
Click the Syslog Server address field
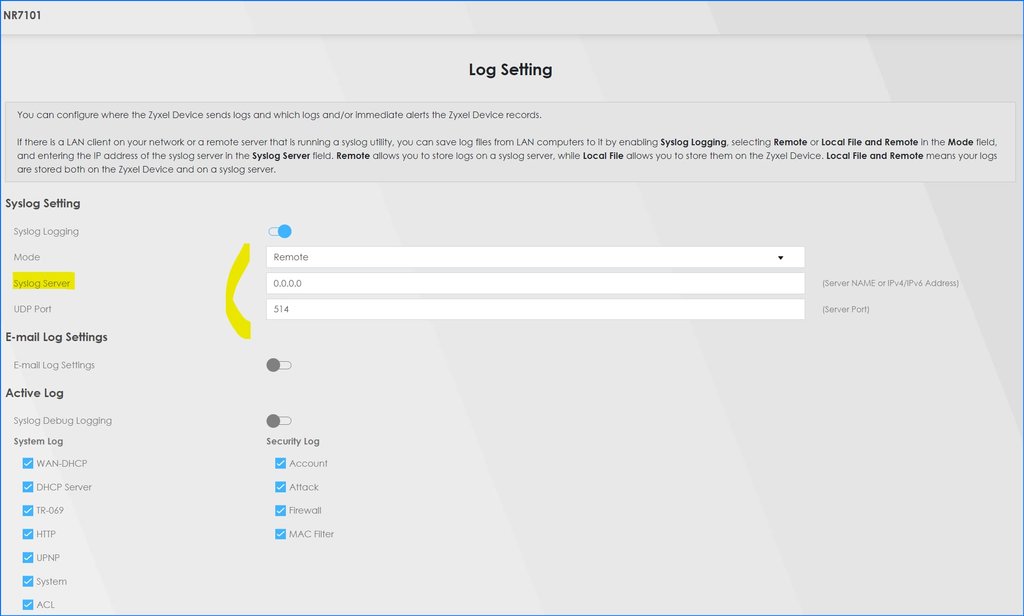tap(535, 283)
